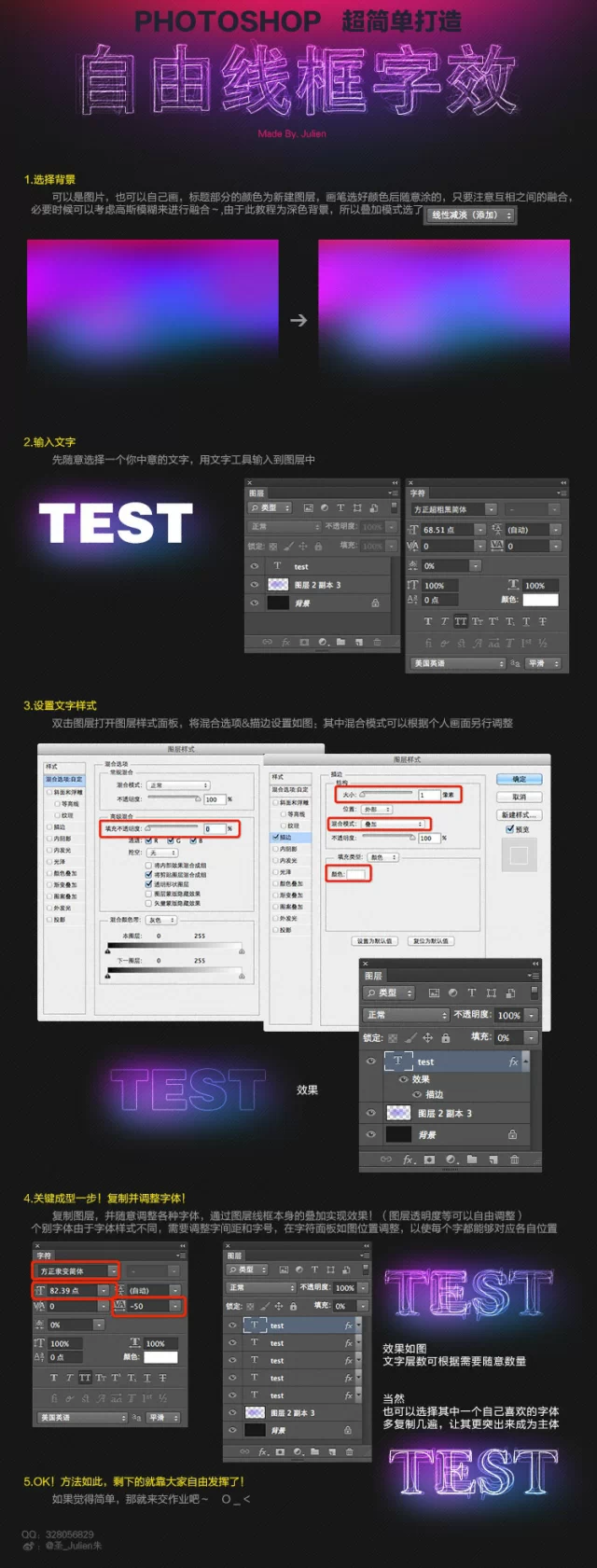The image size is (597, 1568).
Task: Click the create new layer icon in step 2 Layers panel
Action: tap(358, 642)
